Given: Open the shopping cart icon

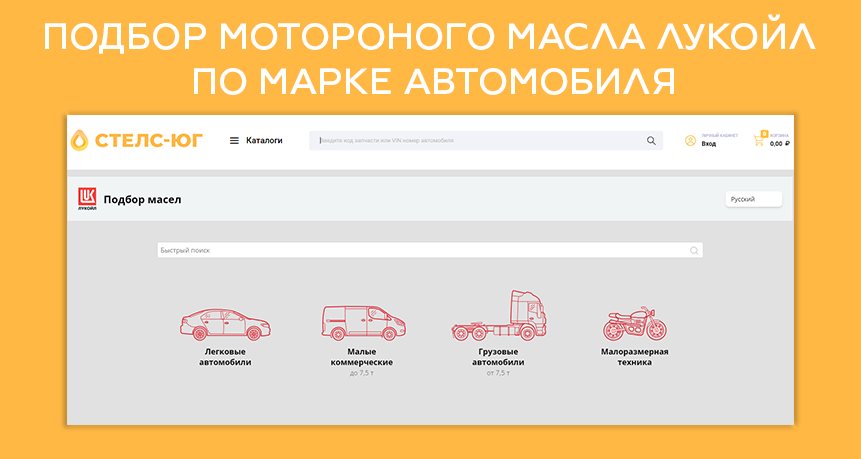Looking at the screenshot, I should (759, 139).
